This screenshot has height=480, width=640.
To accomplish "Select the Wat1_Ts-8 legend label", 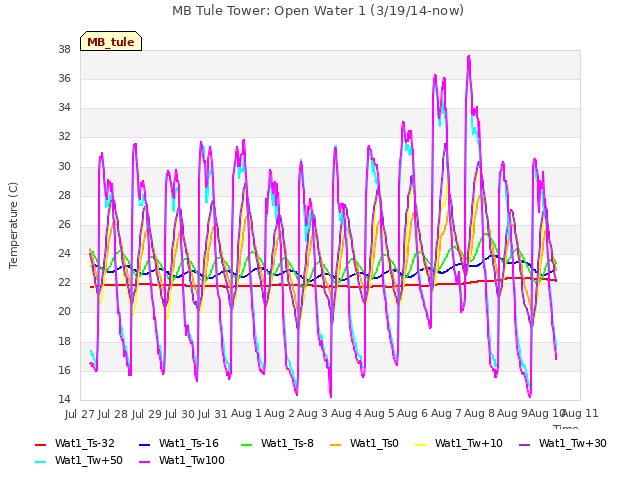I will coord(287,444).
